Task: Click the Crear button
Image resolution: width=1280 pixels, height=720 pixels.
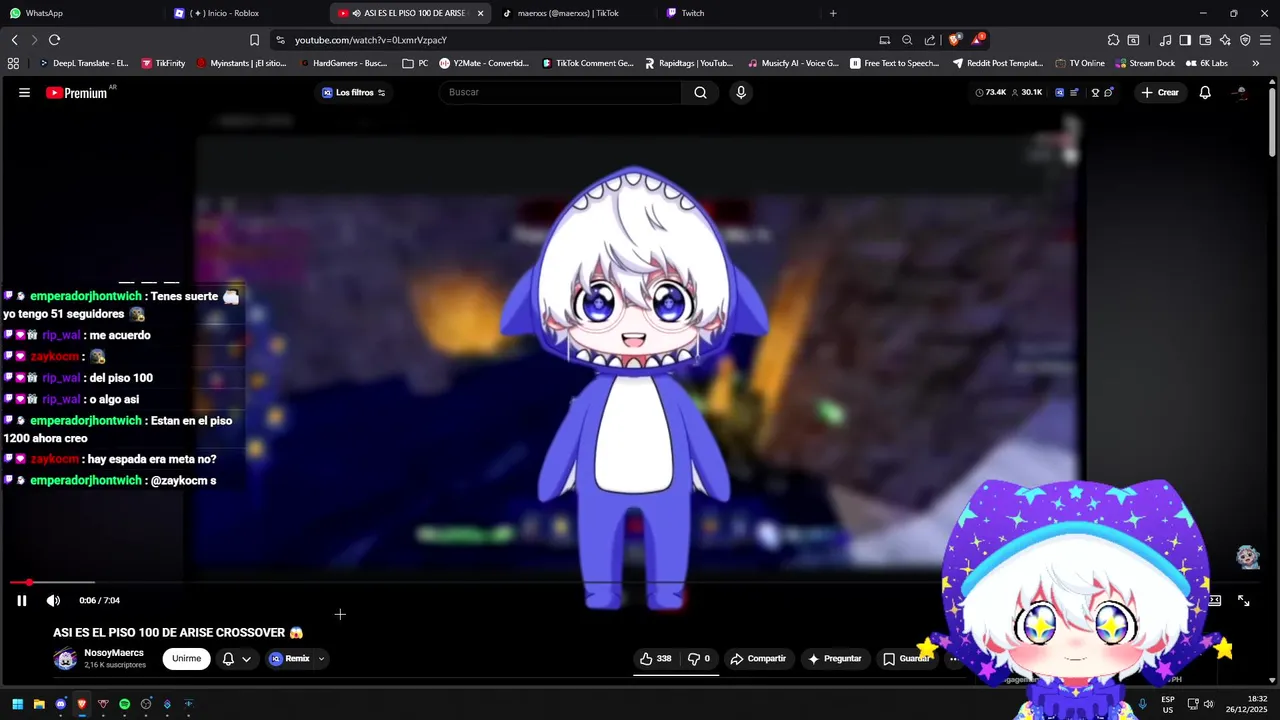Action: click(1160, 92)
